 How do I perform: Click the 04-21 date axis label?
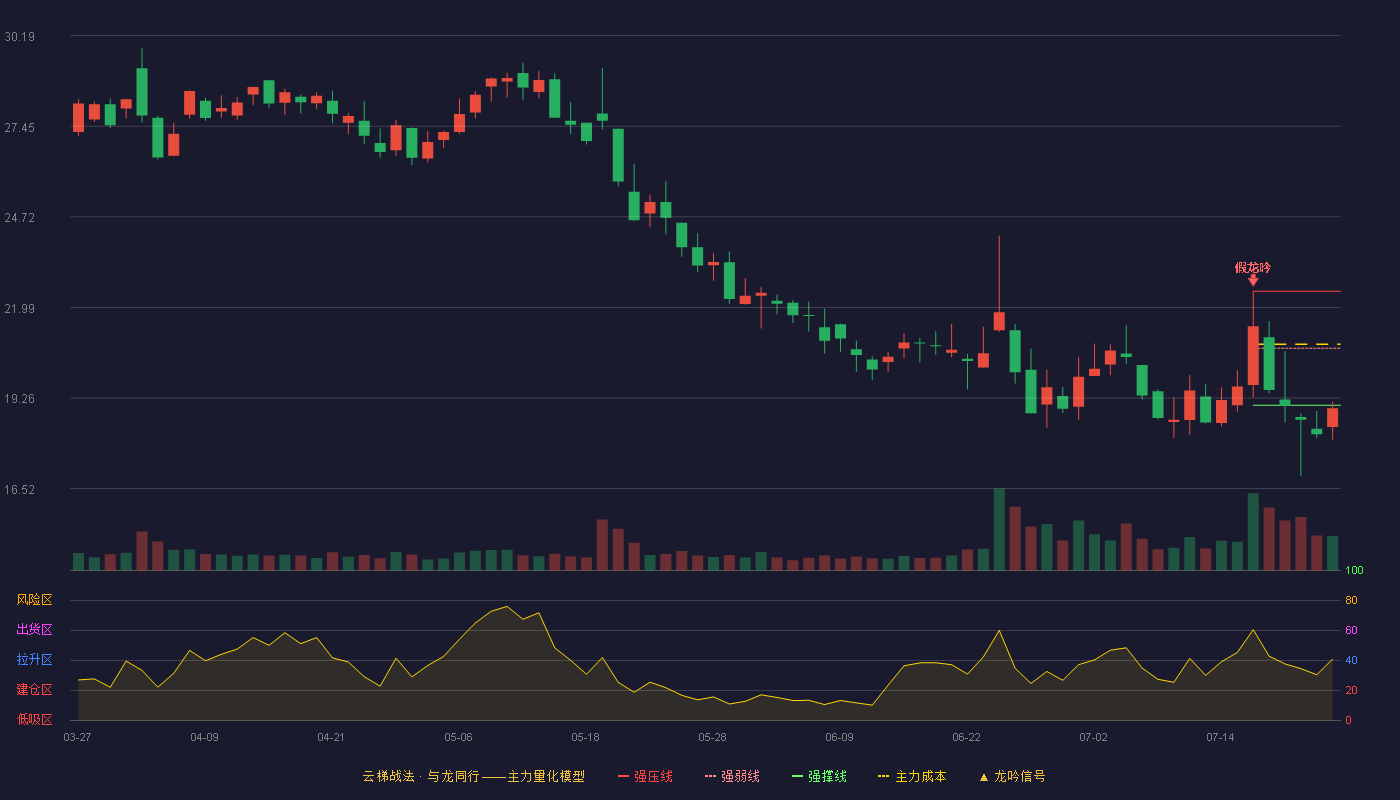click(331, 737)
